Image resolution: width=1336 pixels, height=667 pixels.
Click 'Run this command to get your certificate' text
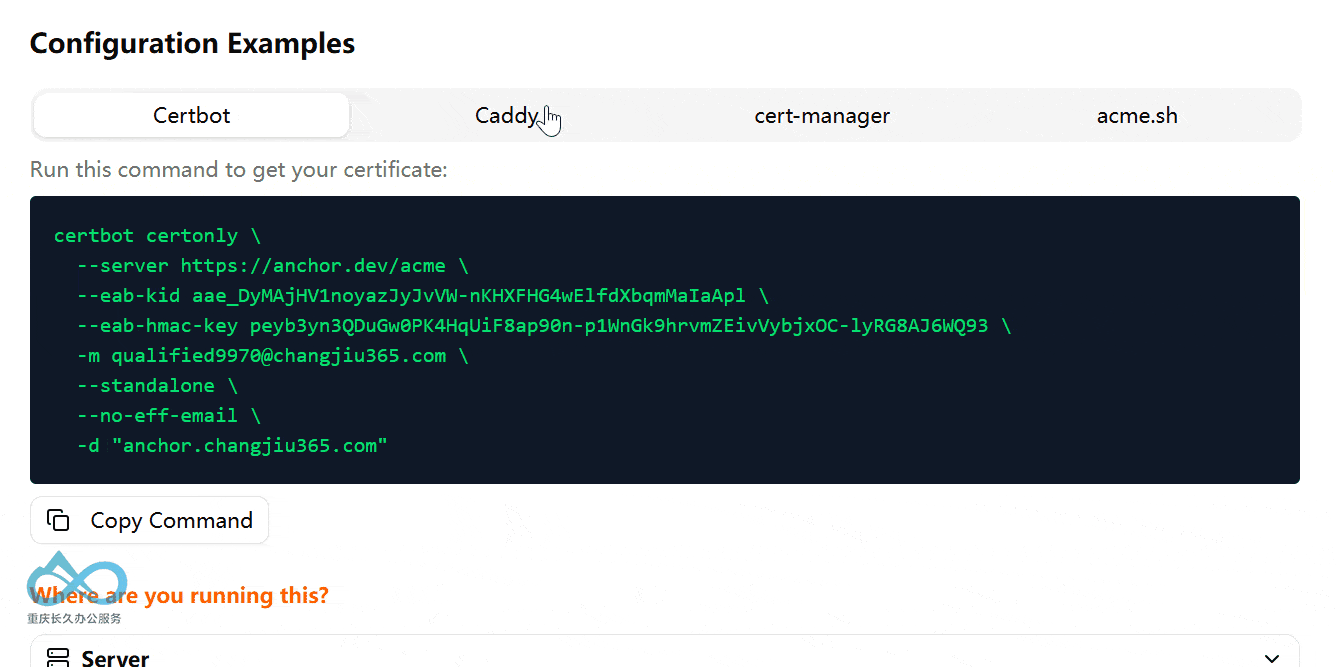tap(239, 170)
